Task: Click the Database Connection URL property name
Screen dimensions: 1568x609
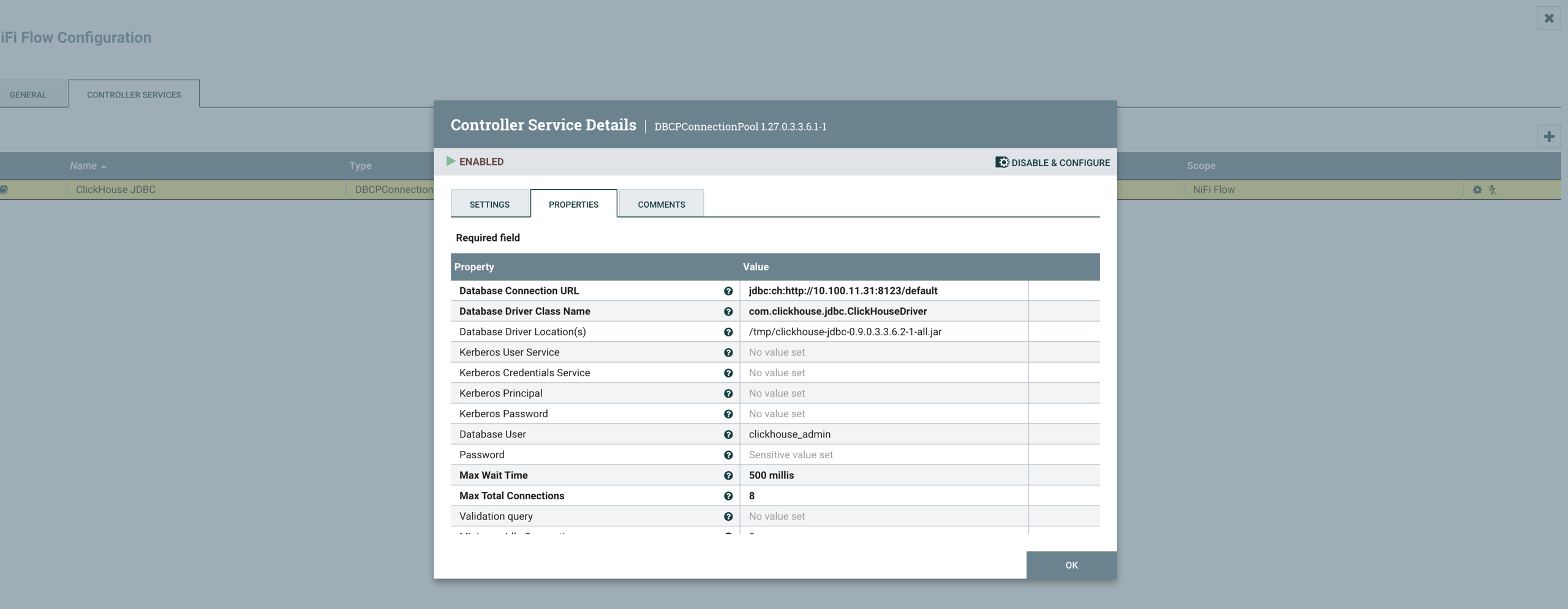Action: 519,291
